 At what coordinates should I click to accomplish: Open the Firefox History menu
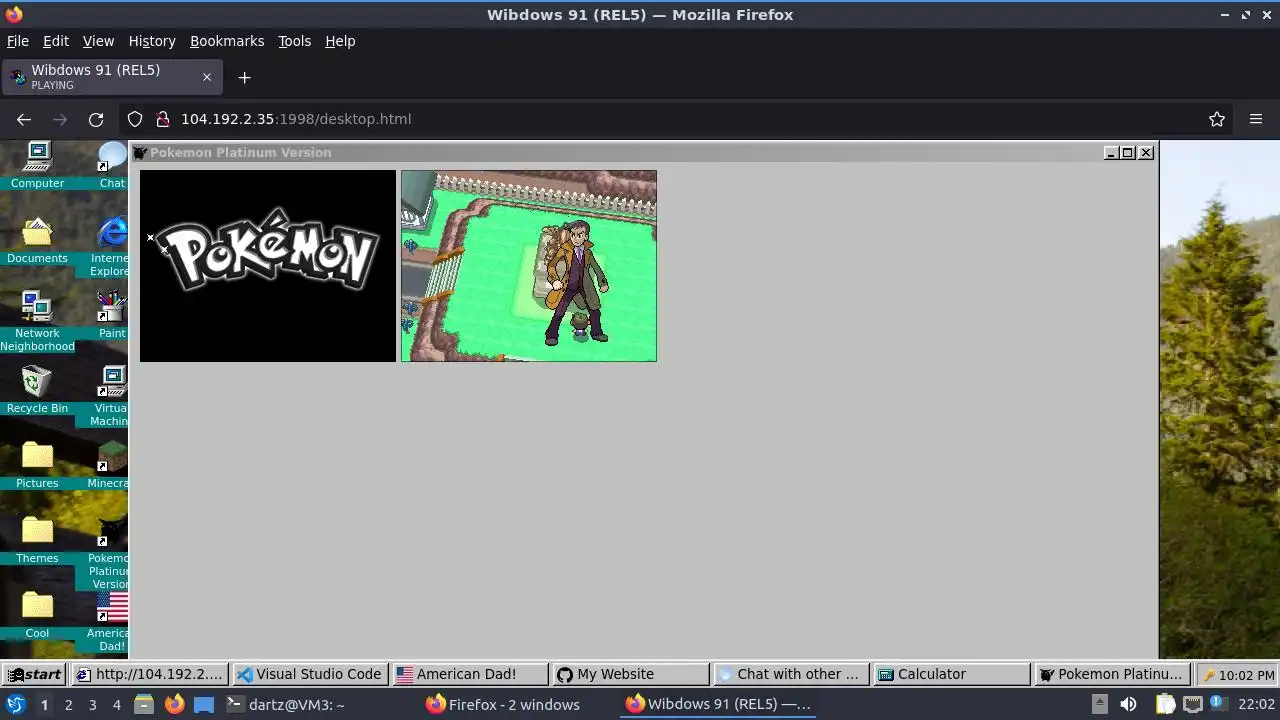(152, 41)
